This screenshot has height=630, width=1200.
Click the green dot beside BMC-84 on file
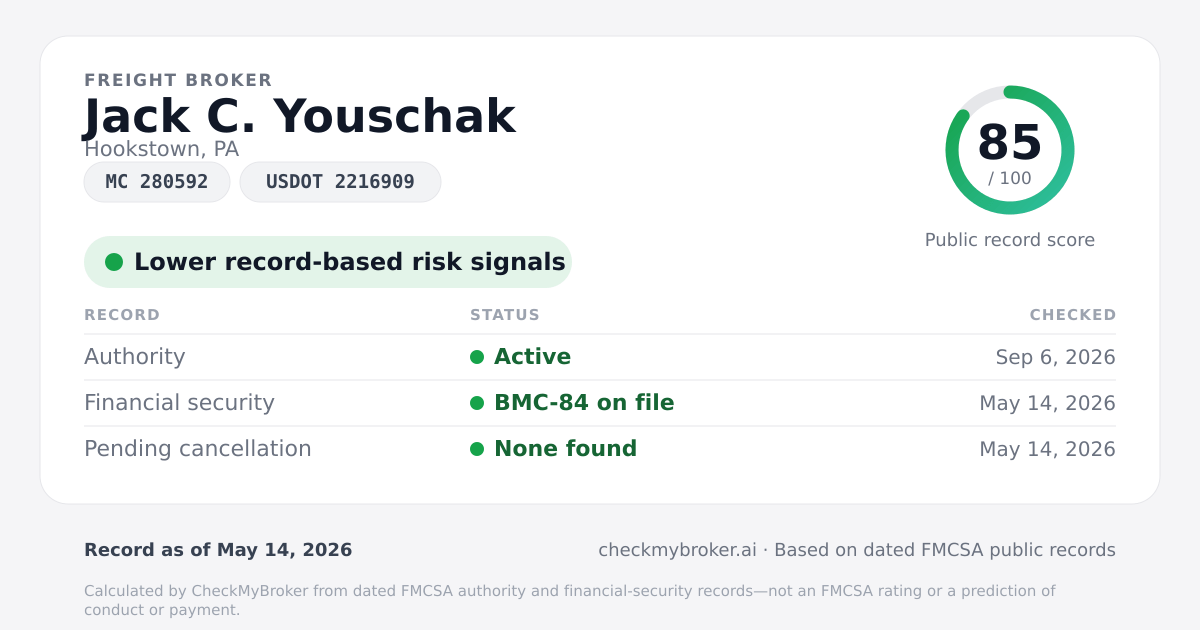[477, 403]
